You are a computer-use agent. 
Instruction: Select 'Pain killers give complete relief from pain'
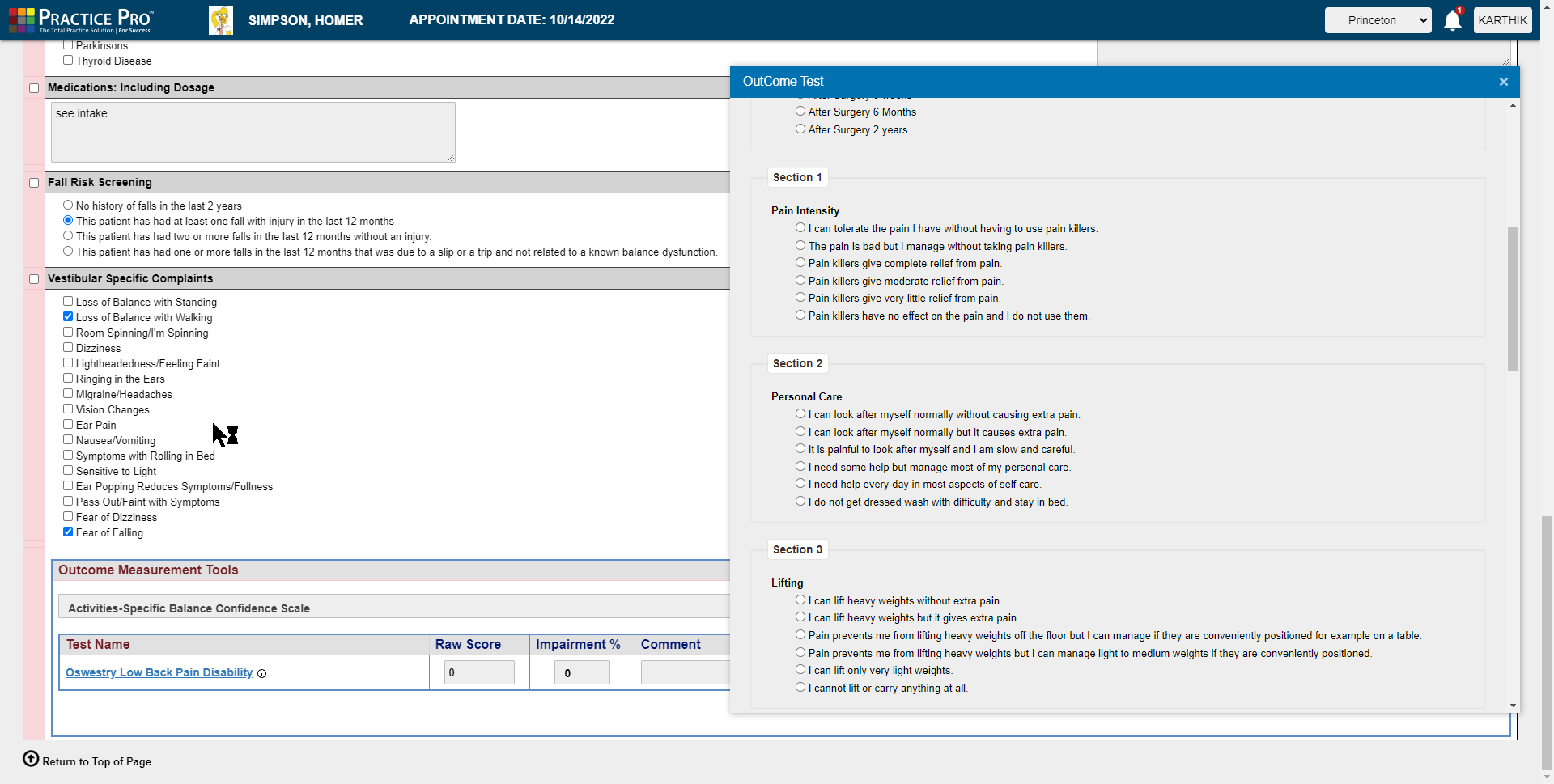coord(800,262)
